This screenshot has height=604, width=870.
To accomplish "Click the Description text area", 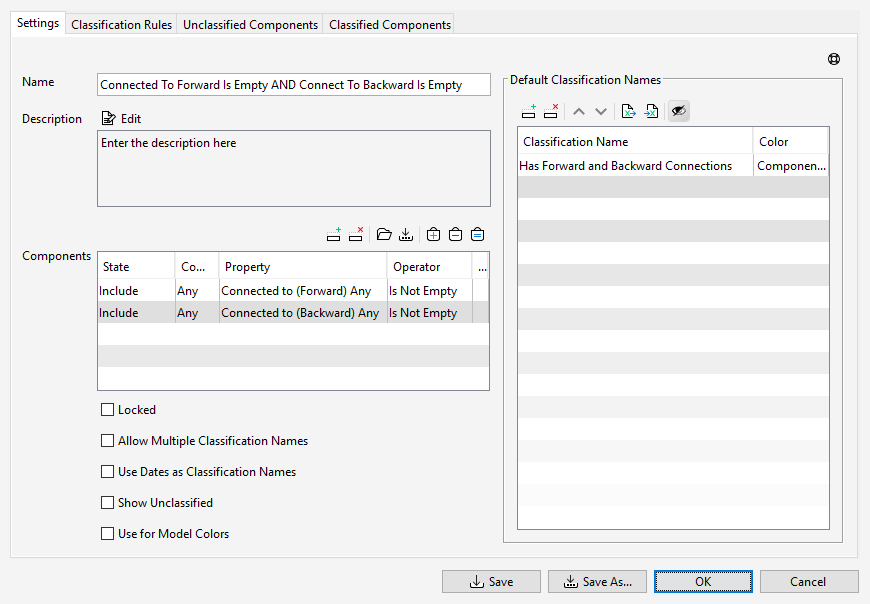I will pyautogui.click(x=294, y=169).
